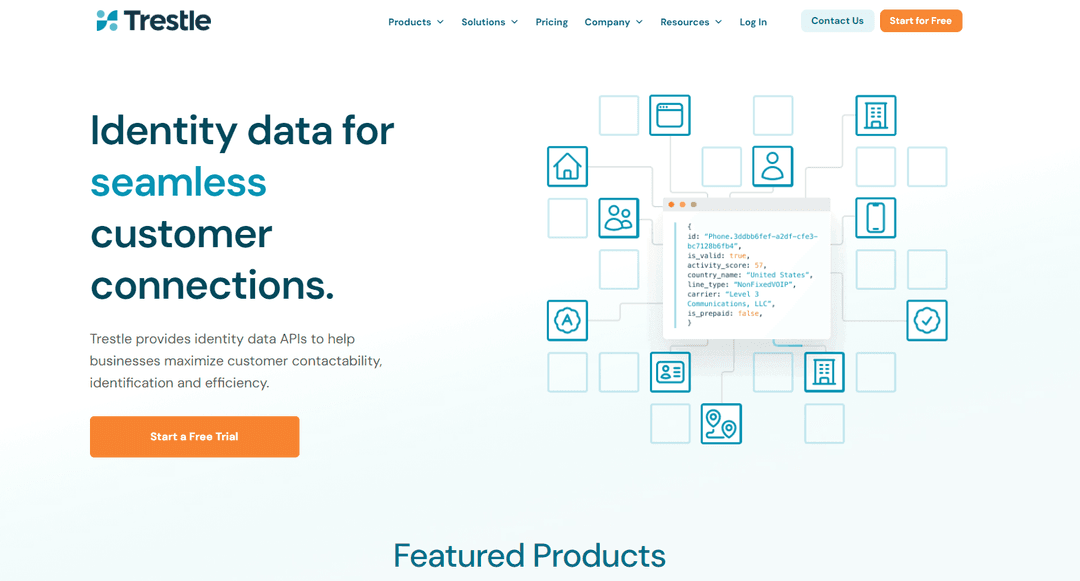Click the Trestle logo in header
1080x581 pixels.
154,21
